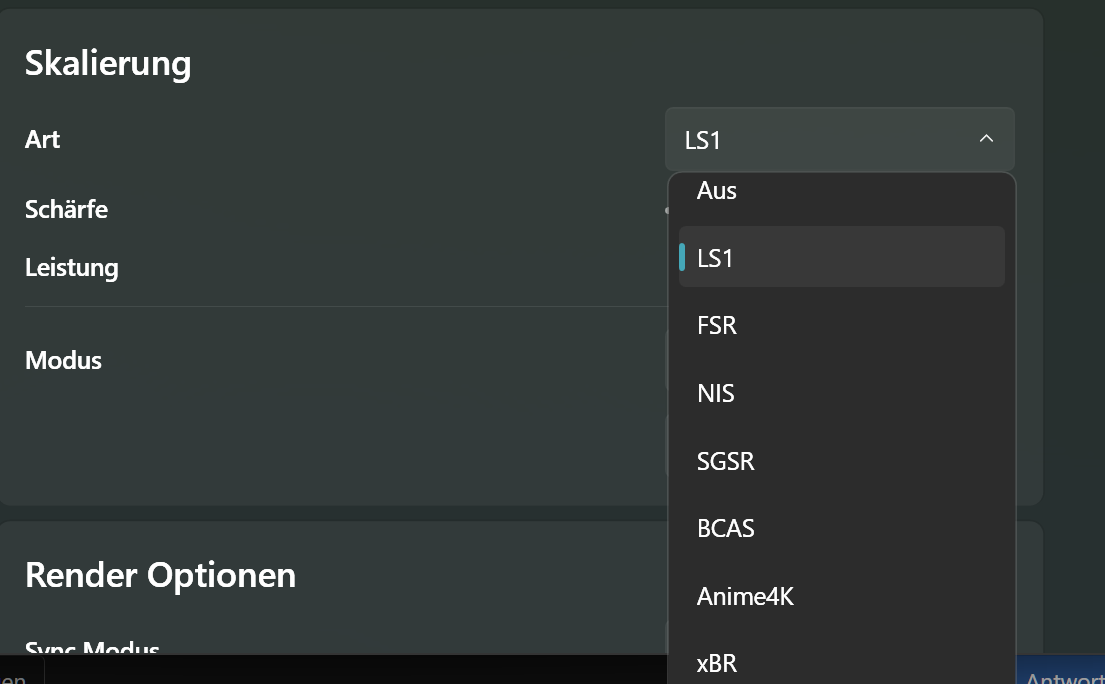Open the Art combo box

pos(839,139)
